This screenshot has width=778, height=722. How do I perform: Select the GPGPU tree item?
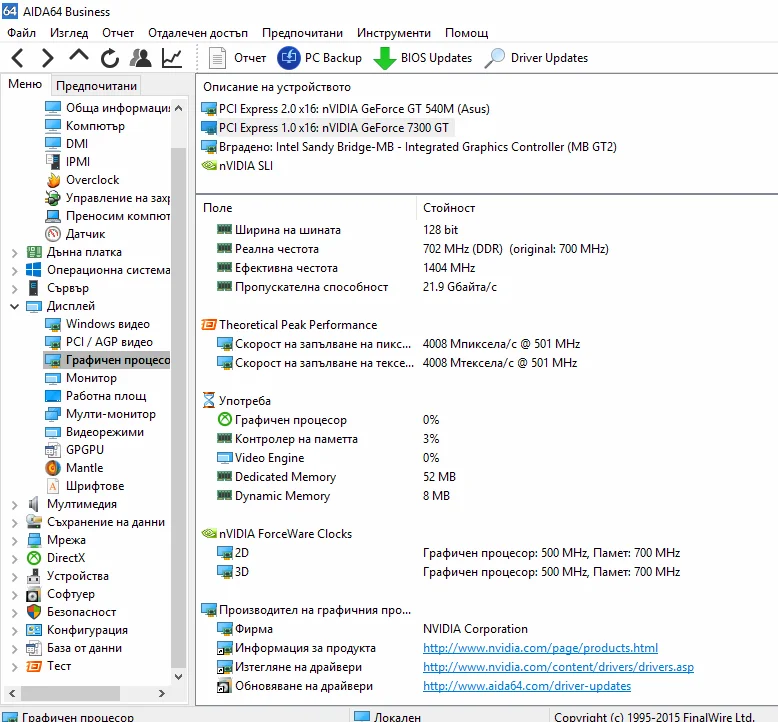74,450
